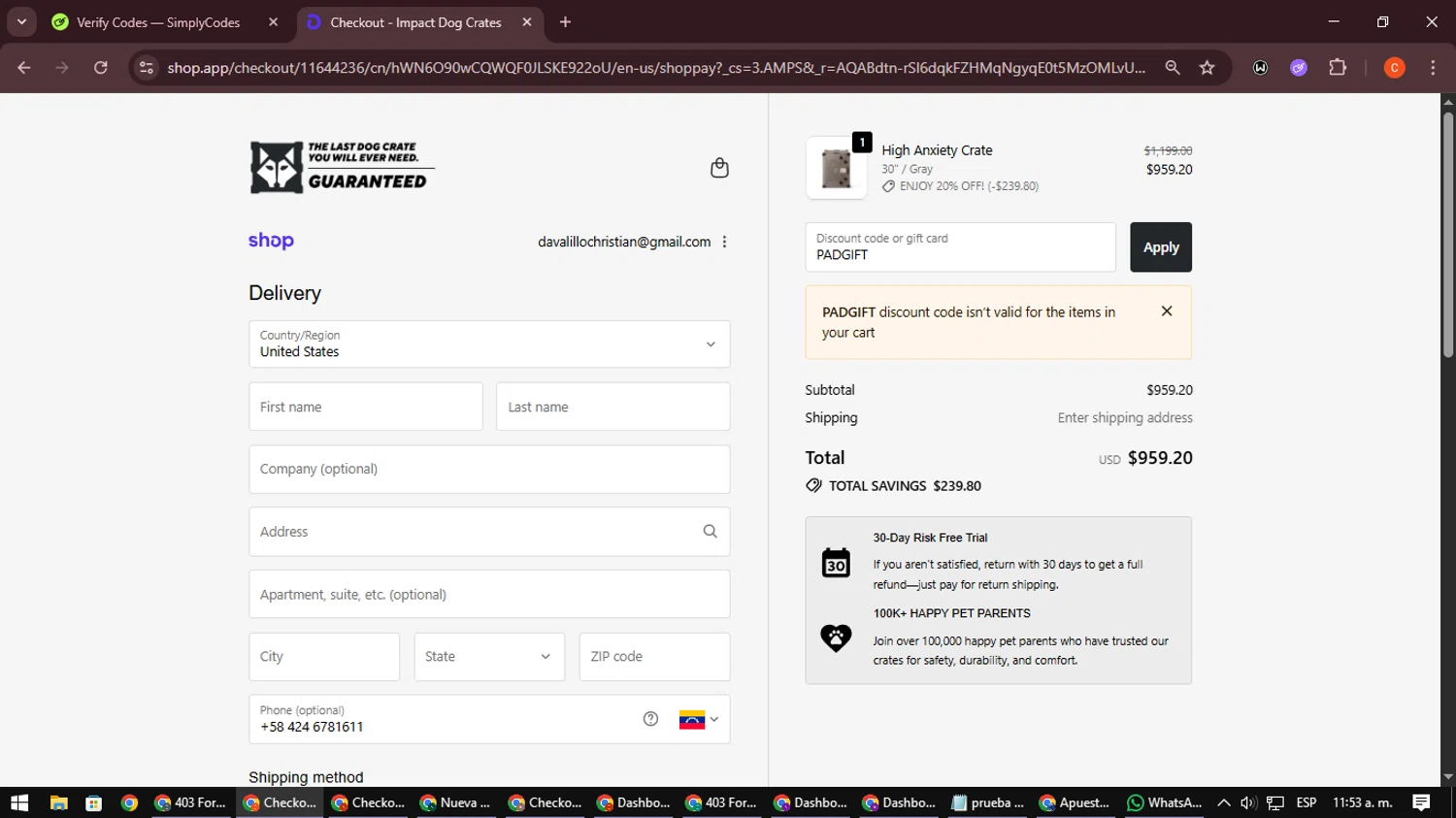Open the tab search dropdown arrow
Screen dimensions: 1456x818
pos(21,21)
